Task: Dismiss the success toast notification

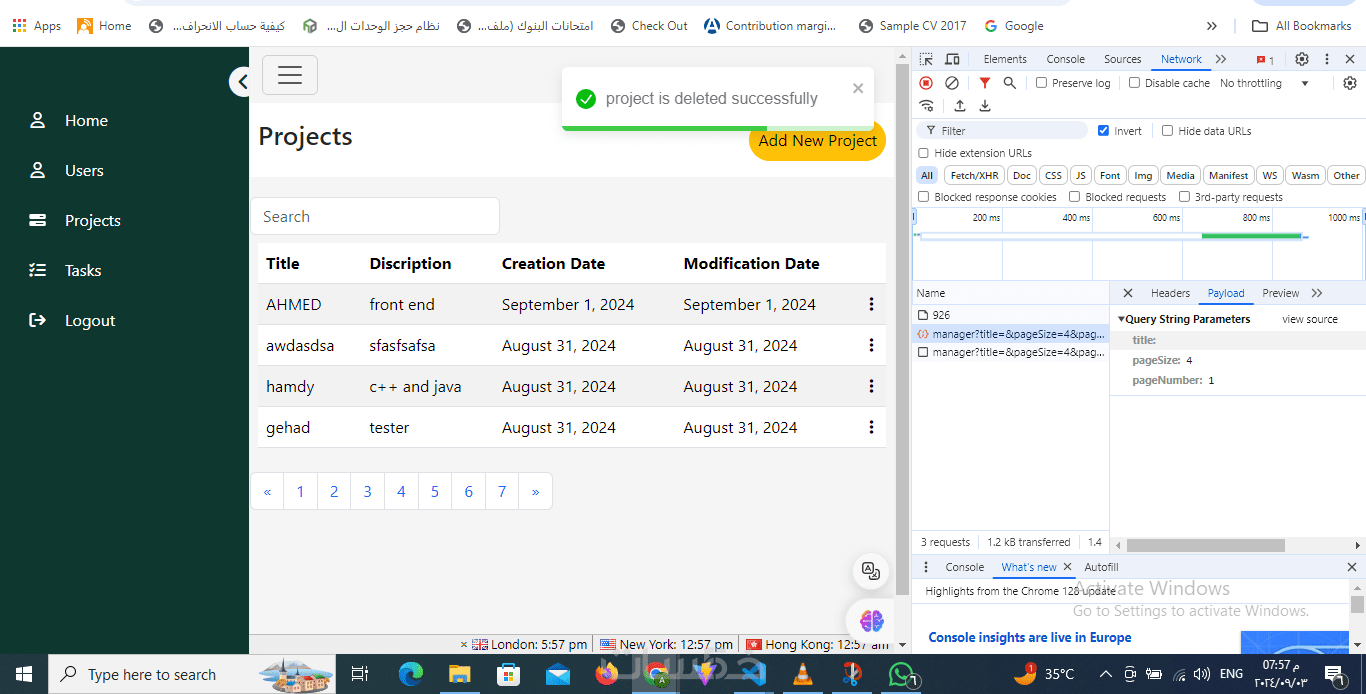Action: click(x=858, y=88)
